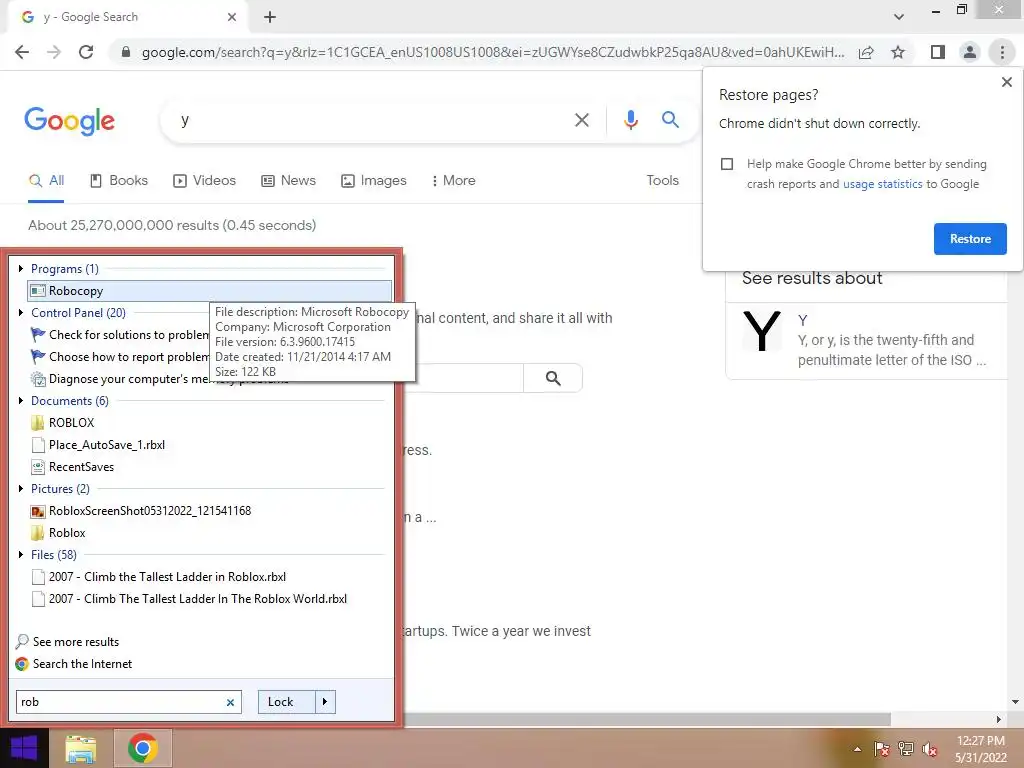Open File Explorer from the taskbar
The height and width of the screenshot is (768, 1024).
[x=80, y=748]
